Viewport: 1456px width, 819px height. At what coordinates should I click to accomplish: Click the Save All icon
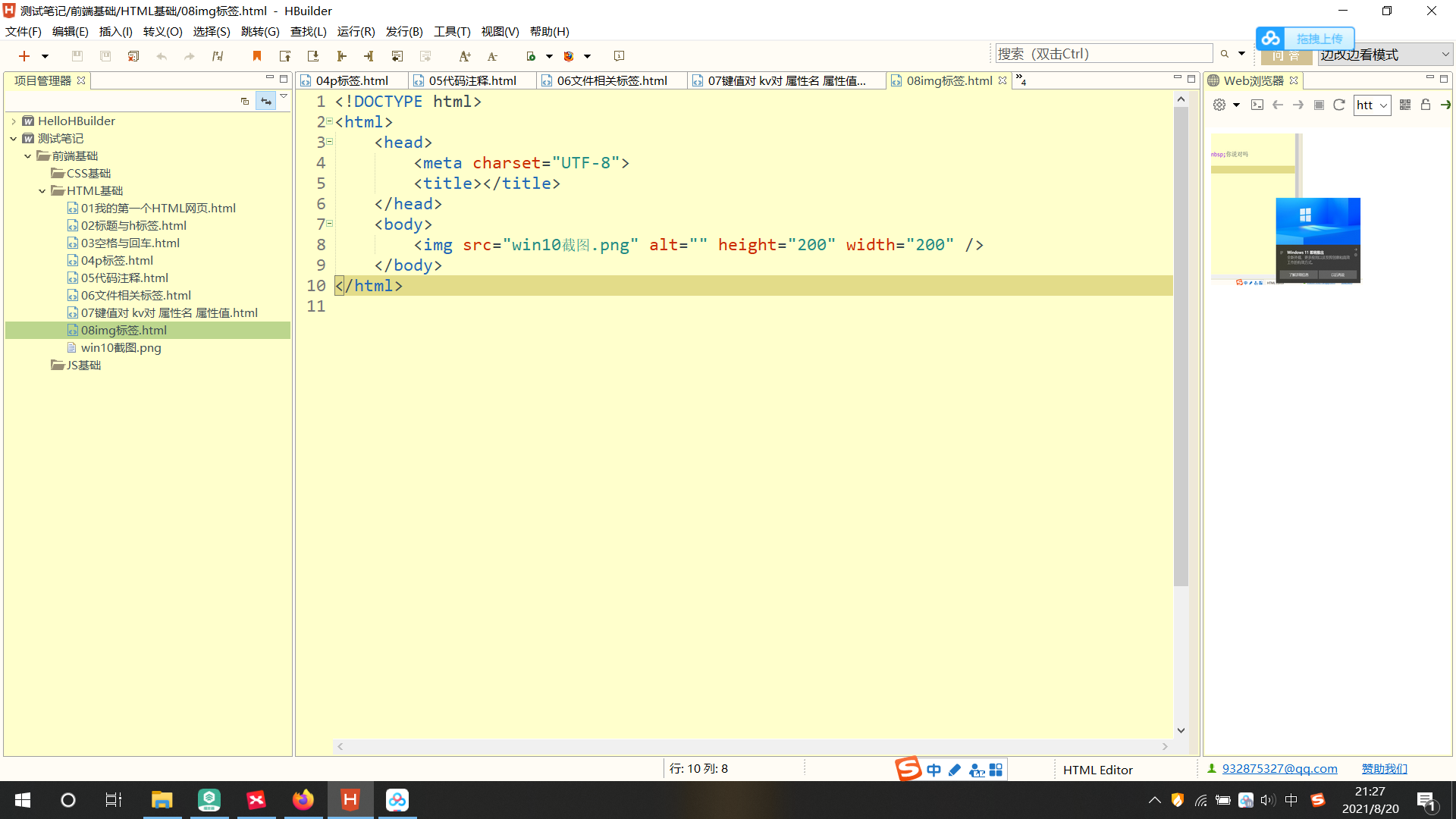pyautogui.click(x=105, y=55)
